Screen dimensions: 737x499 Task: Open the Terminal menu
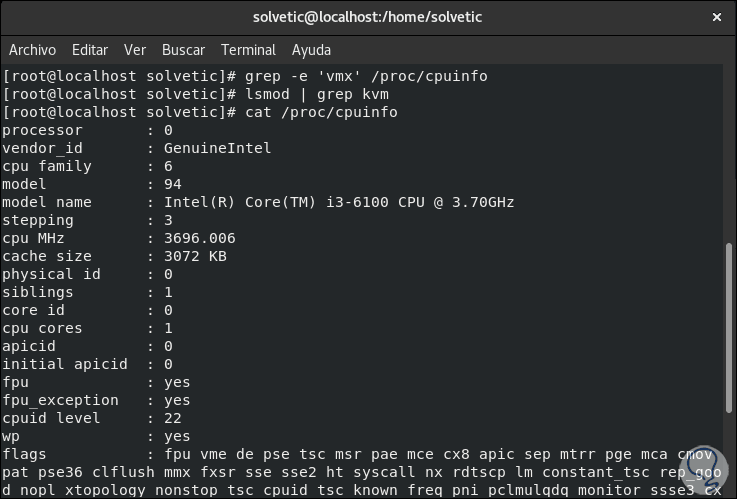click(248, 50)
